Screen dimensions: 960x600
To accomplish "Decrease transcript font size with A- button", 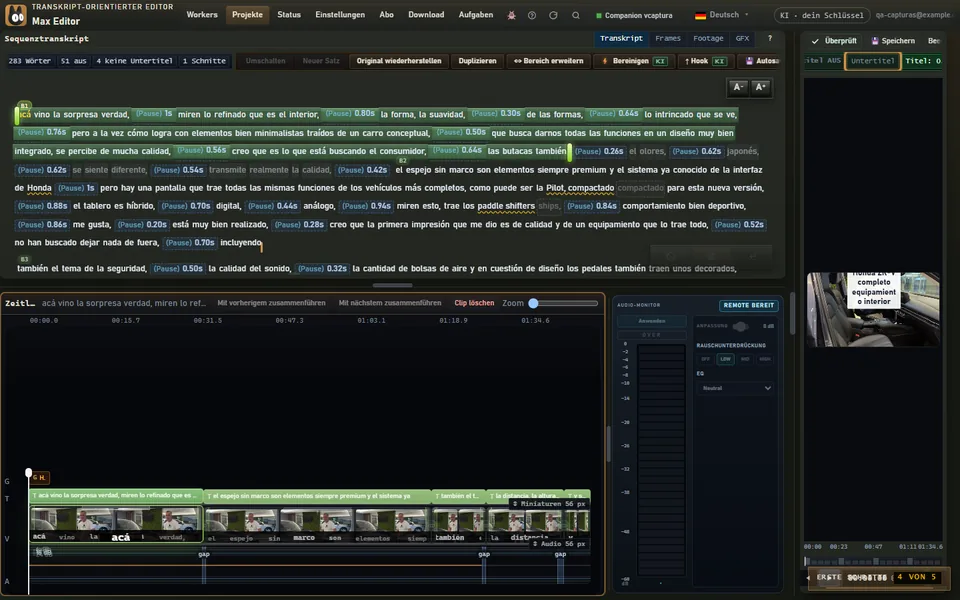I will [x=738, y=87].
